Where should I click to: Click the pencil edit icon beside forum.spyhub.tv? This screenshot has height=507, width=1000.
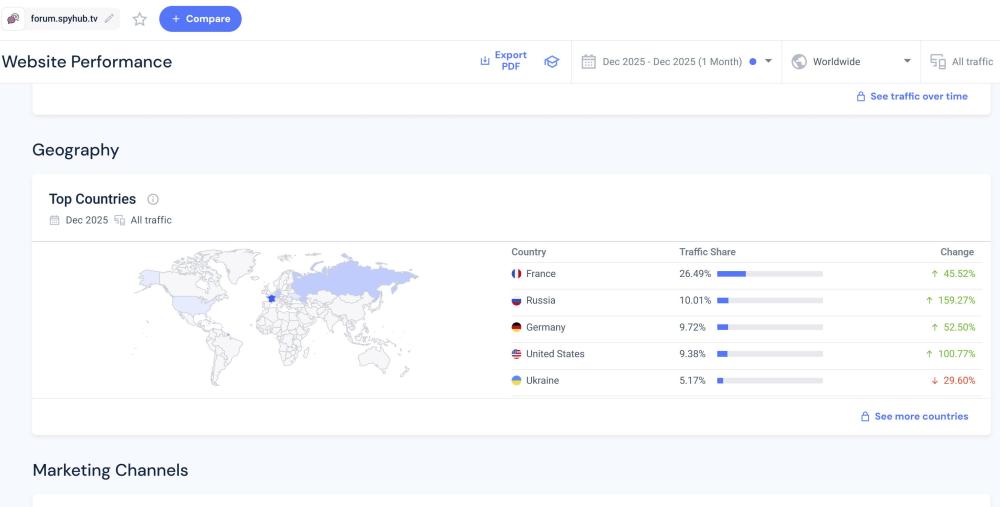[109, 18]
